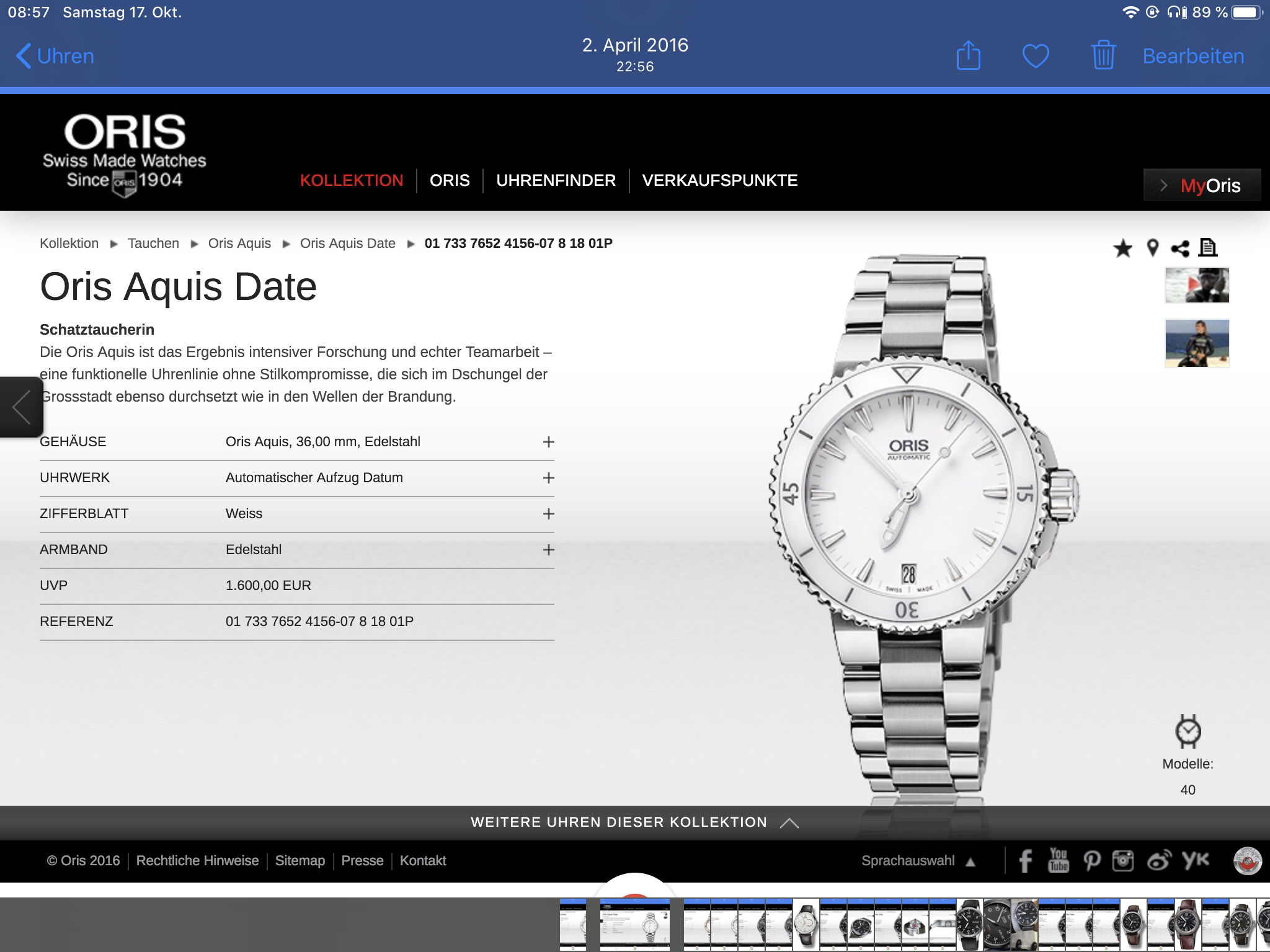Open the Presse link
The width and height of the screenshot is (1270, 952).
click(362, 861)
